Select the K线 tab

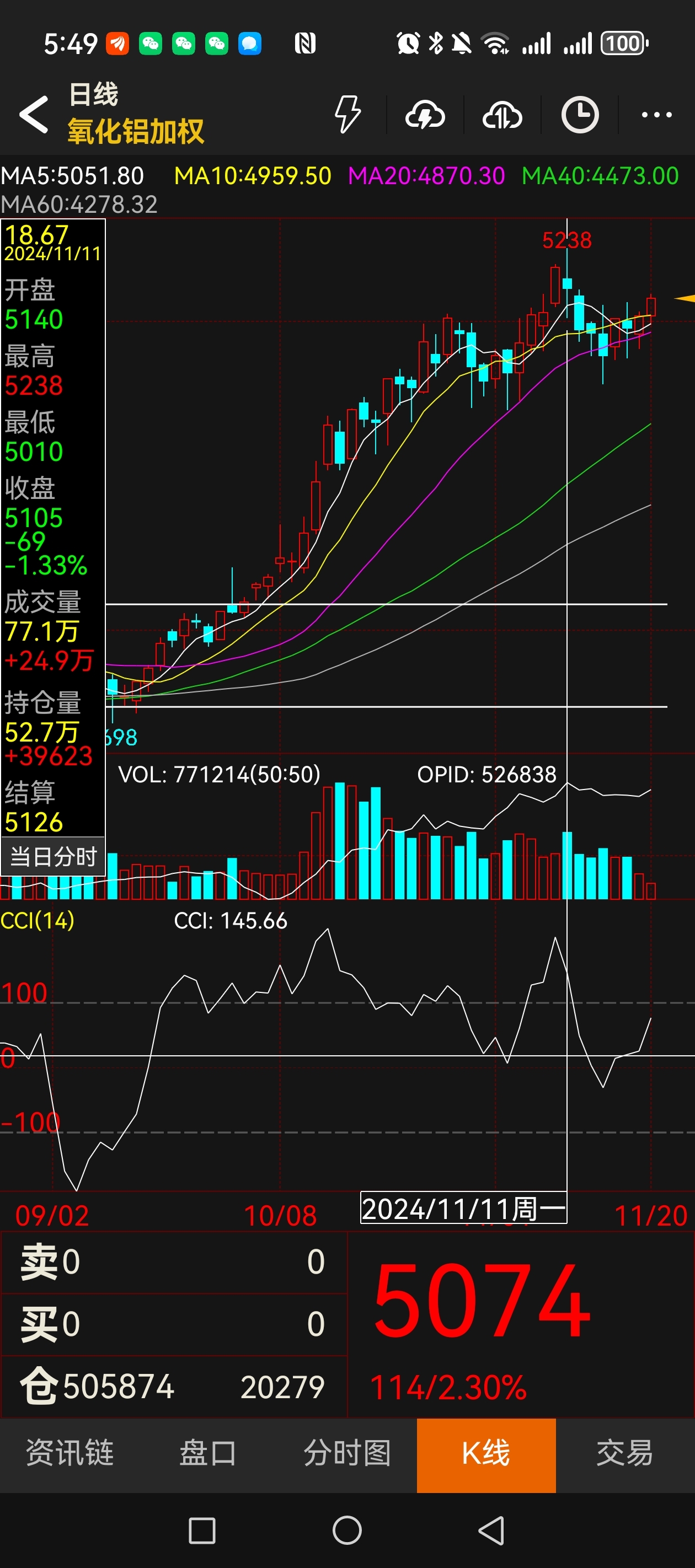click(486, 1454)
